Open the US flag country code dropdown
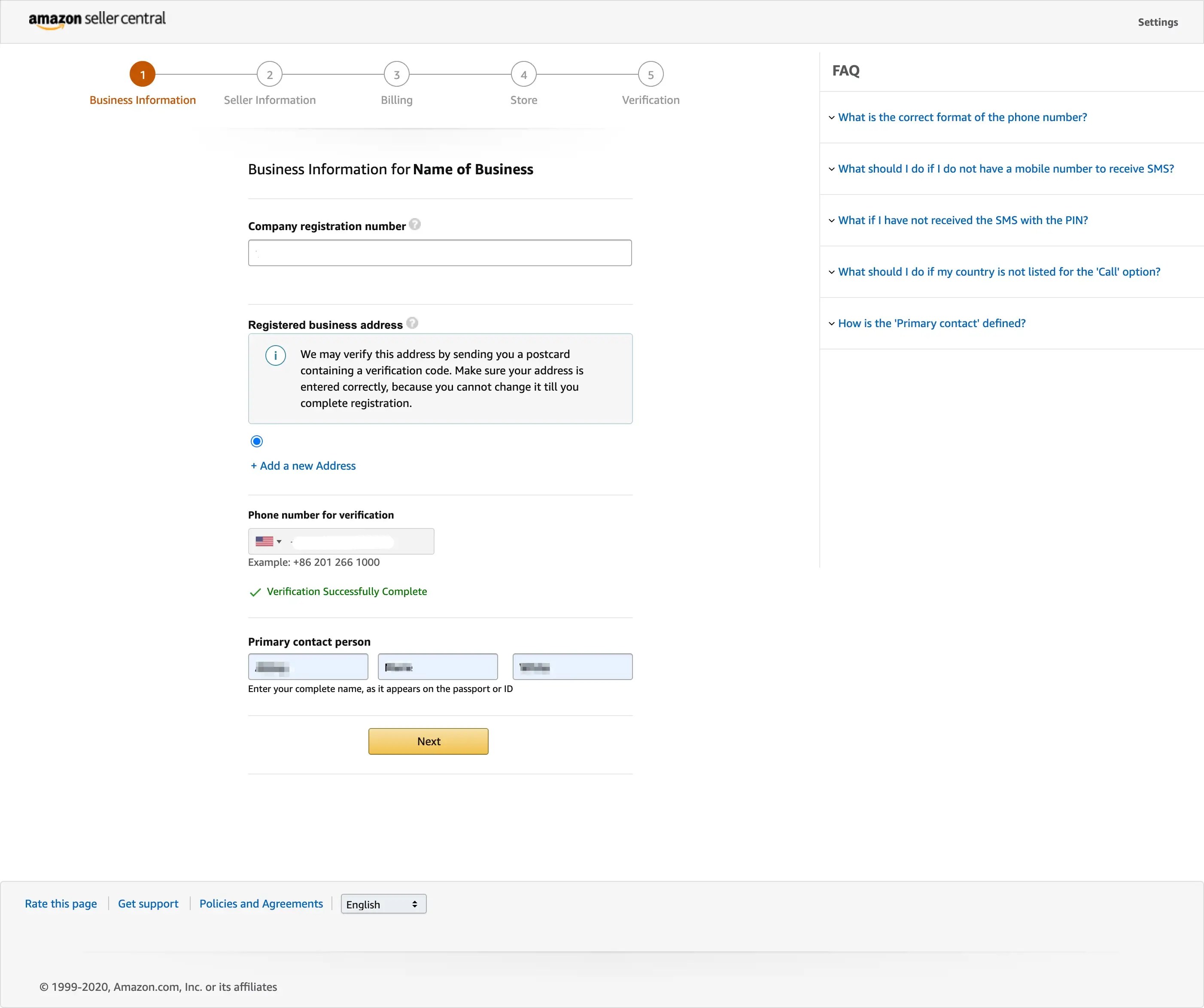Image resolution: width=1204 pixels, height=1008 pixels. tap(268, 541)
